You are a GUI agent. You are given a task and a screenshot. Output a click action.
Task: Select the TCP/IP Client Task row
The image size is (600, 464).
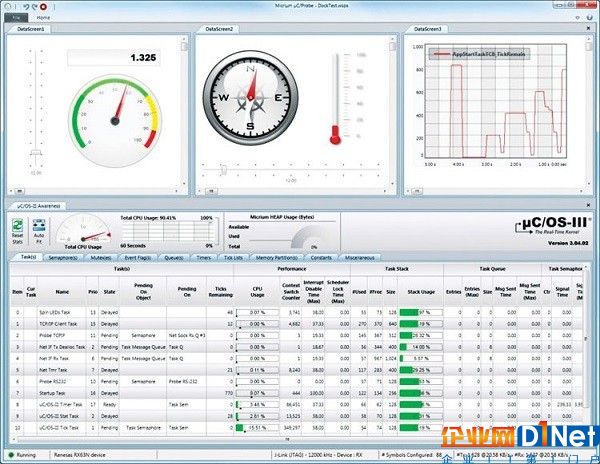click(x=297, y=324)
